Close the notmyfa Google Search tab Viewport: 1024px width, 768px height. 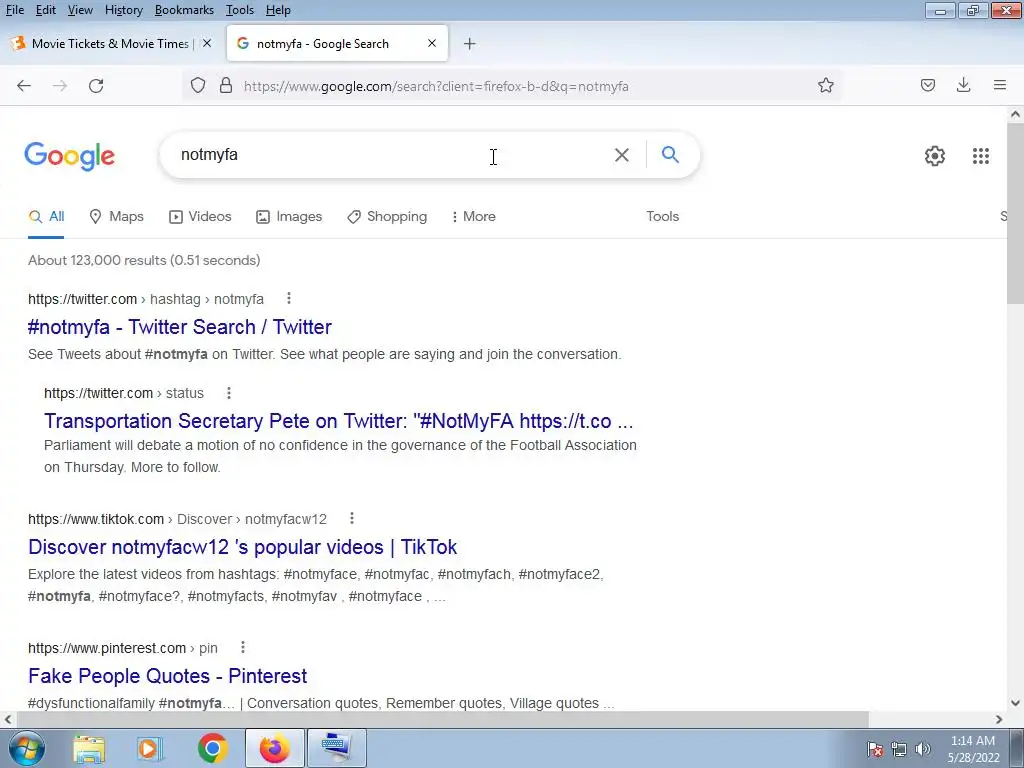point(432,43)
